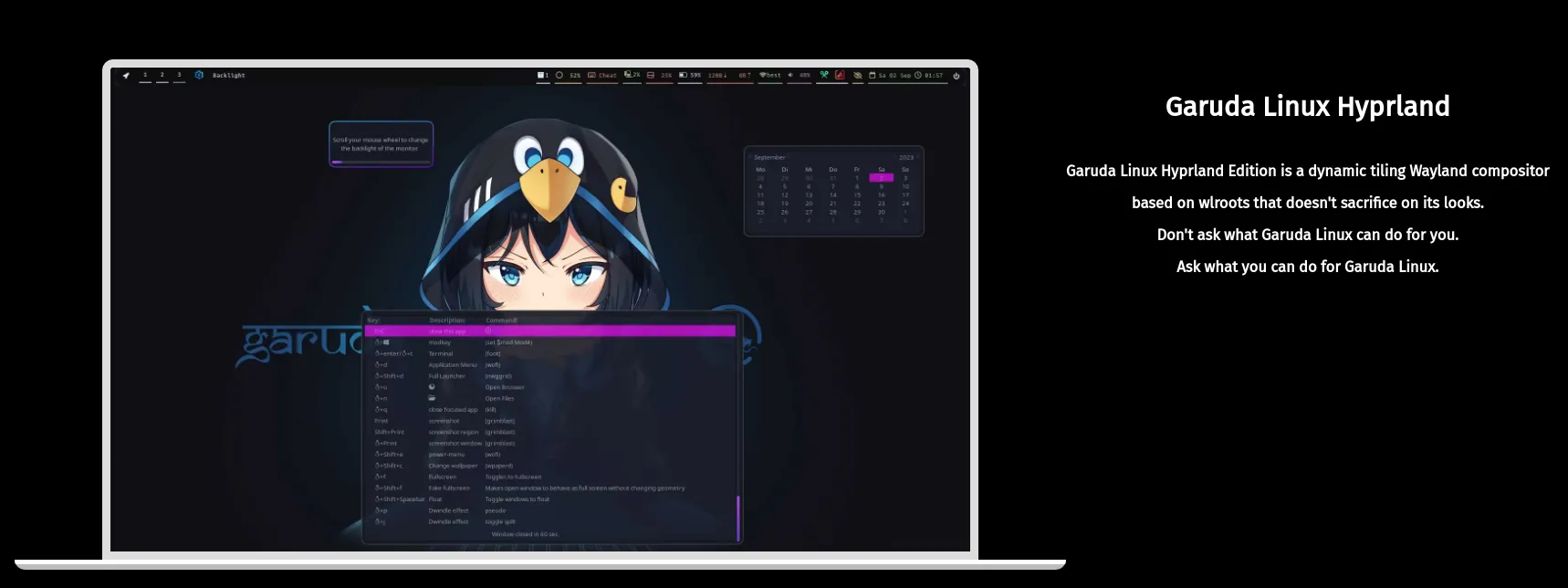This screenshot has width=1568, height=588.
Task: Click the red pencil icon in the bar
Action: coord(840,76)
